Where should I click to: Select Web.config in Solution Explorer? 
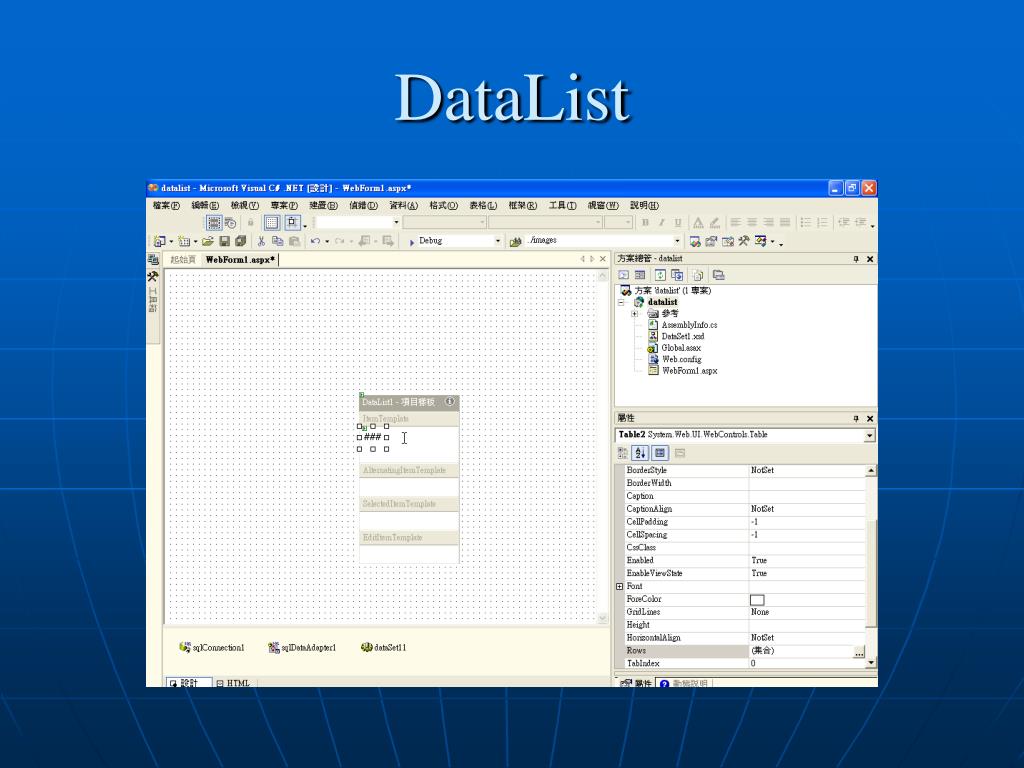coord(681,359)
